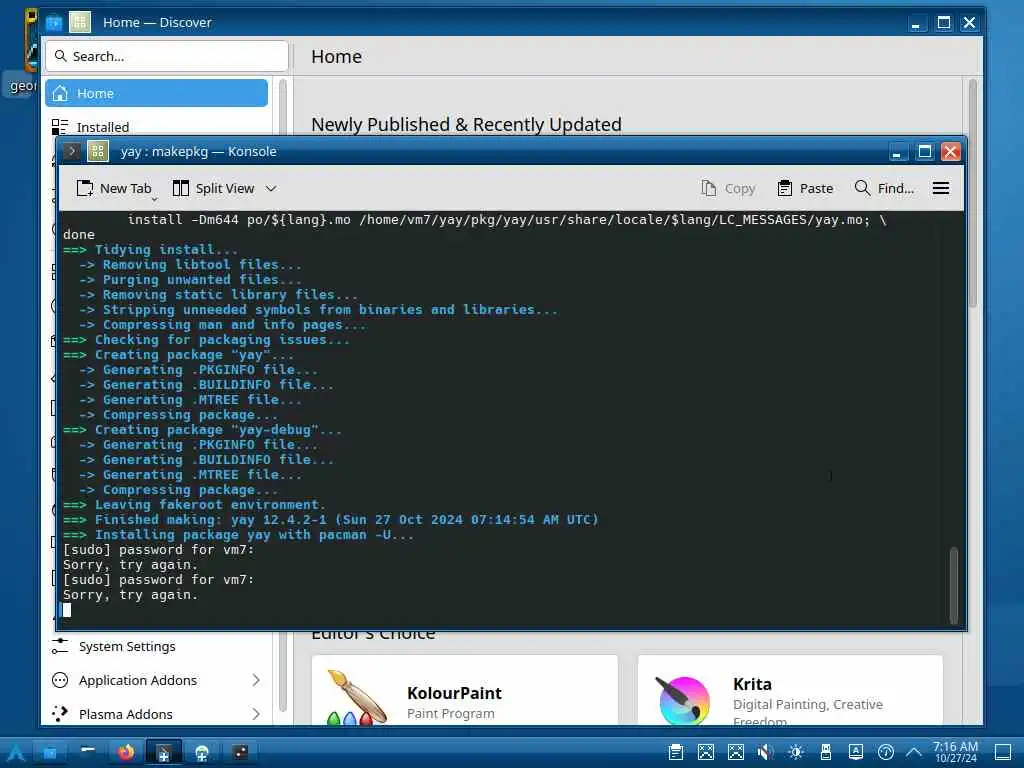The height and width of the screenshot is (768, 1024).
Task: Click the Split View button in Konsole
Action: pos(214,188)
